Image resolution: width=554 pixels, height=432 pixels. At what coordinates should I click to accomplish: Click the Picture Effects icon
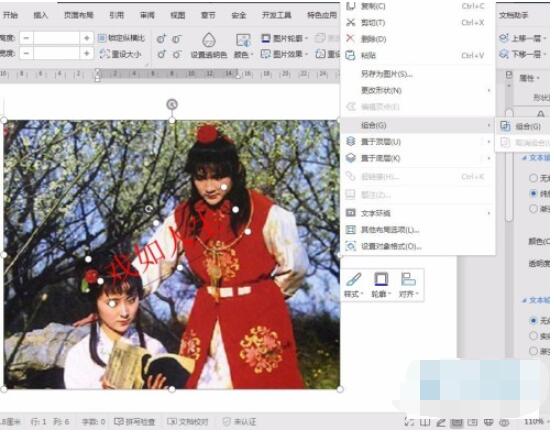tap(265, 54)
